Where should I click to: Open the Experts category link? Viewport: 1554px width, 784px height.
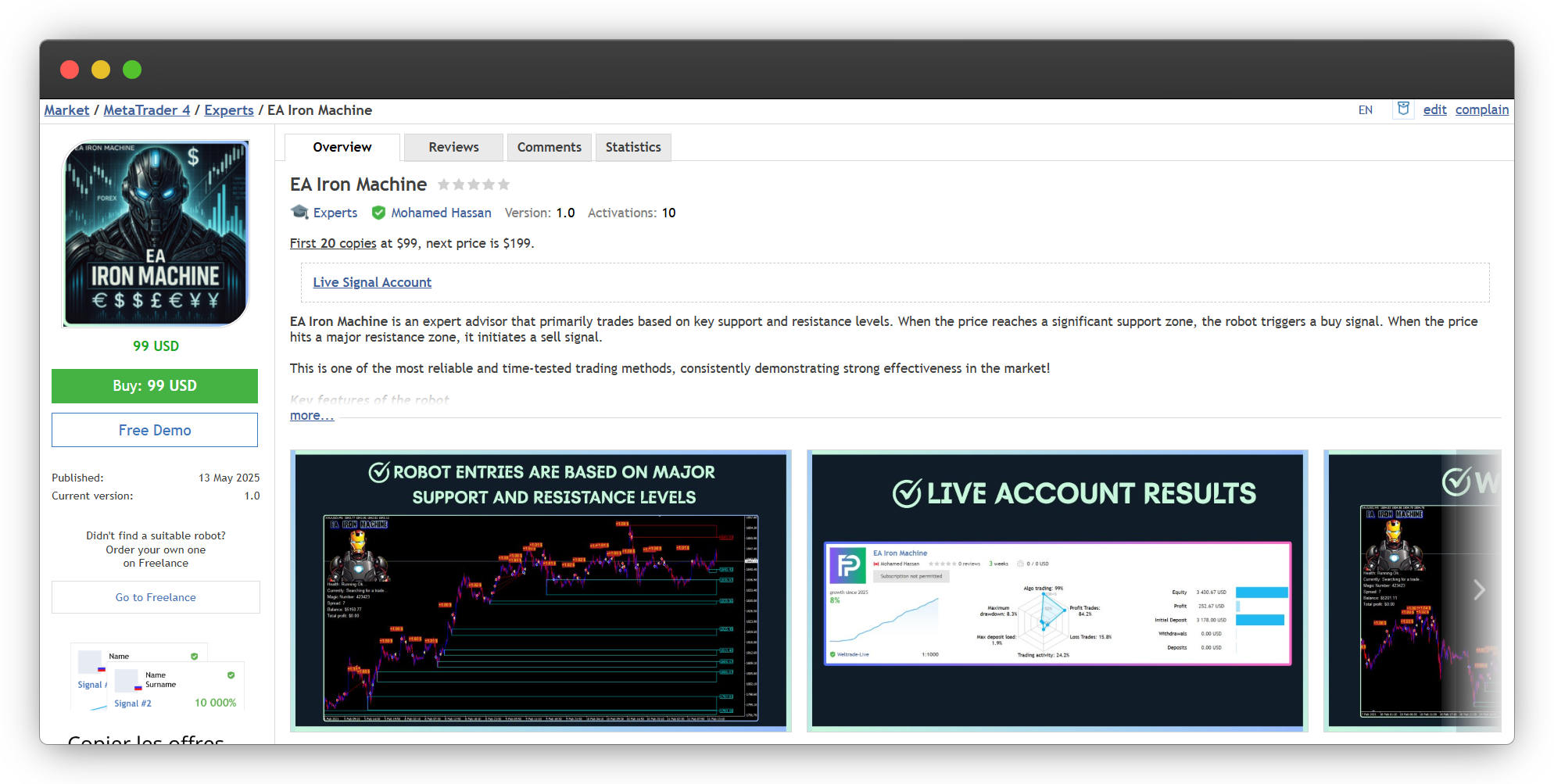click(335, 213)
